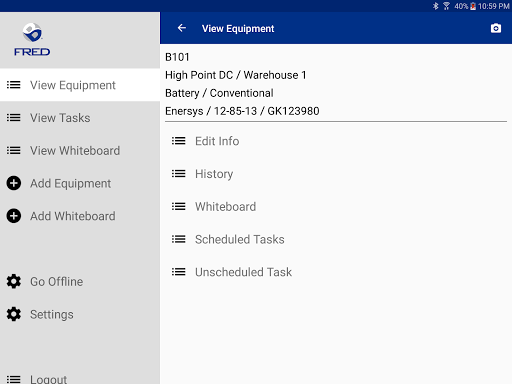The width and height of the screenshot is (512, 384).
Task: Click gear icon beside Go Offline
Action: click(x=14, y=281)
